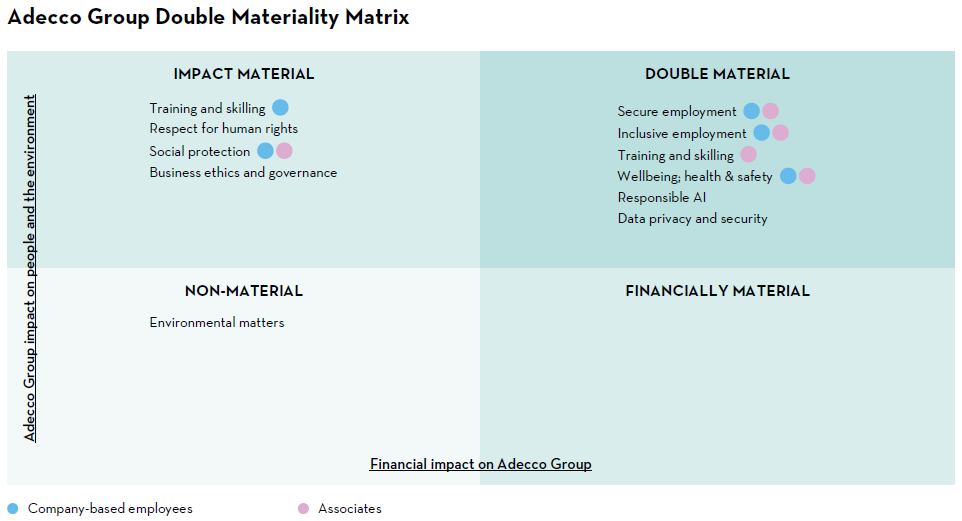Click blue dot beside Secure employment

tap(752, 111)
